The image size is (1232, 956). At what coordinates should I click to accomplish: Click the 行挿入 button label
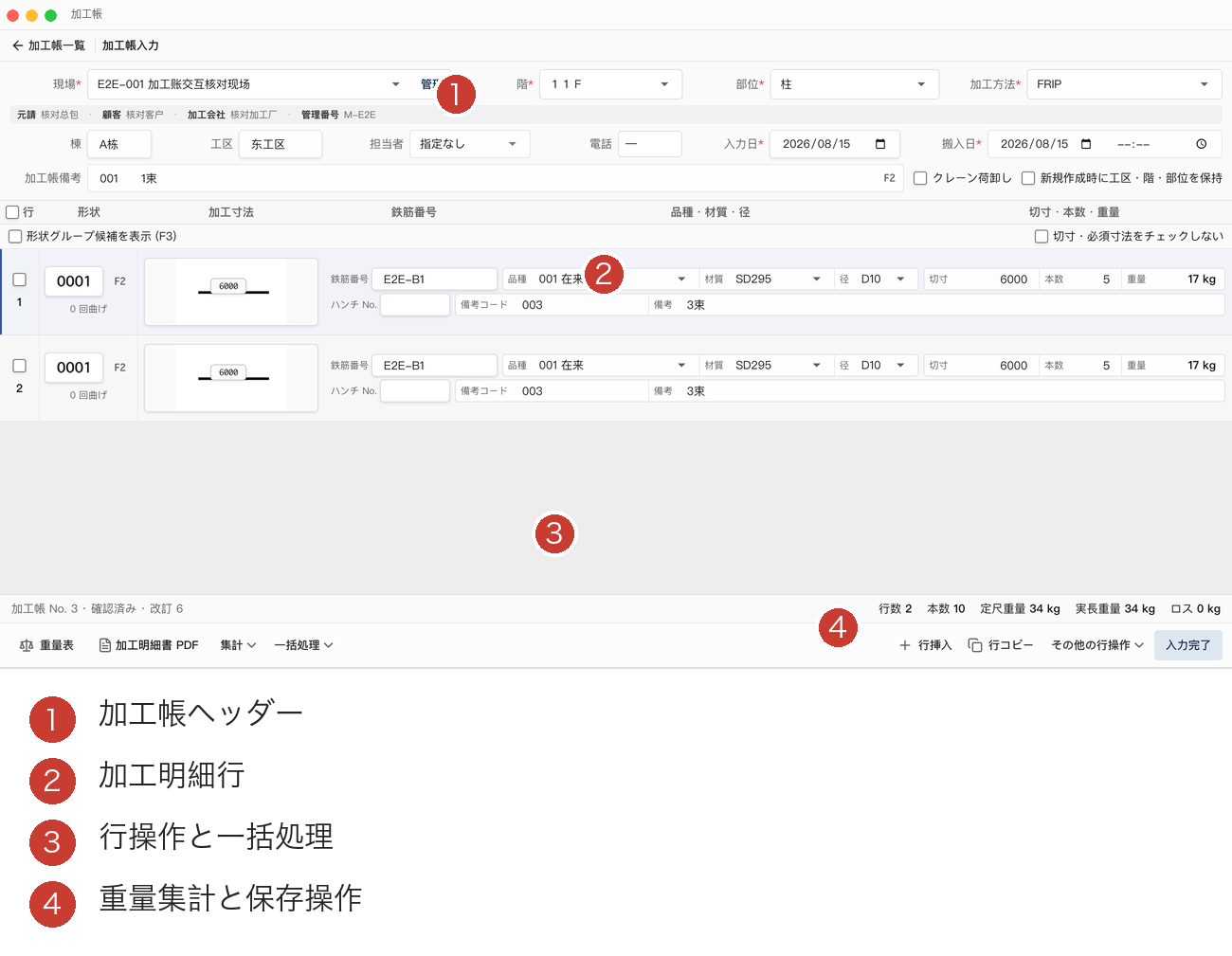tap(935, 645)
